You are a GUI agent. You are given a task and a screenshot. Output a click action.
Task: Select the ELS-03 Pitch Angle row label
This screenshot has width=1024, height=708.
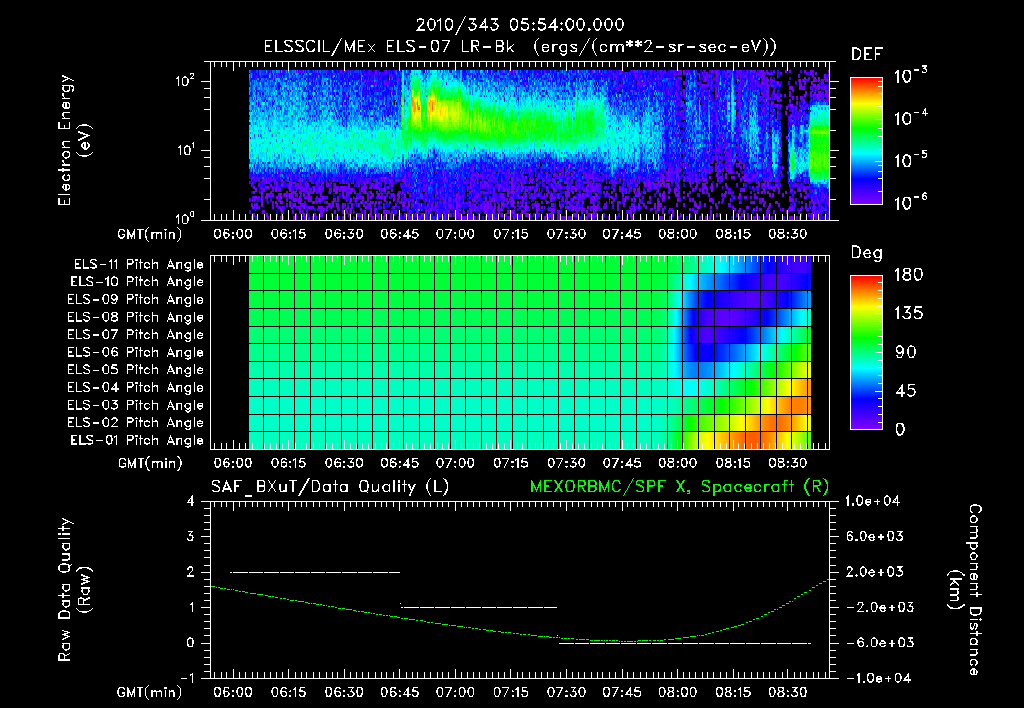point(135,406)
